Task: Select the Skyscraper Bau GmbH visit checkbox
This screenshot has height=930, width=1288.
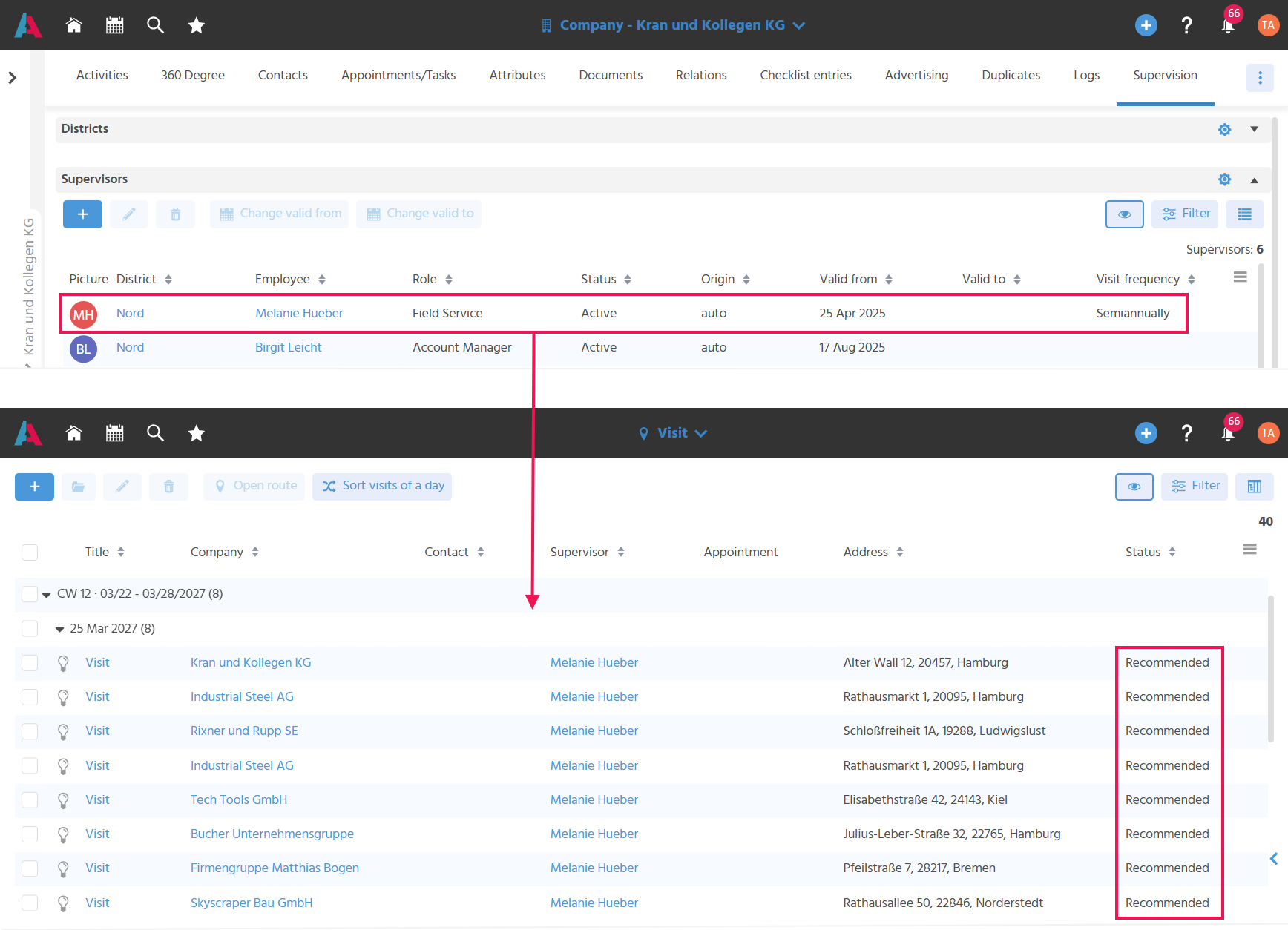Action: [30, 903]
